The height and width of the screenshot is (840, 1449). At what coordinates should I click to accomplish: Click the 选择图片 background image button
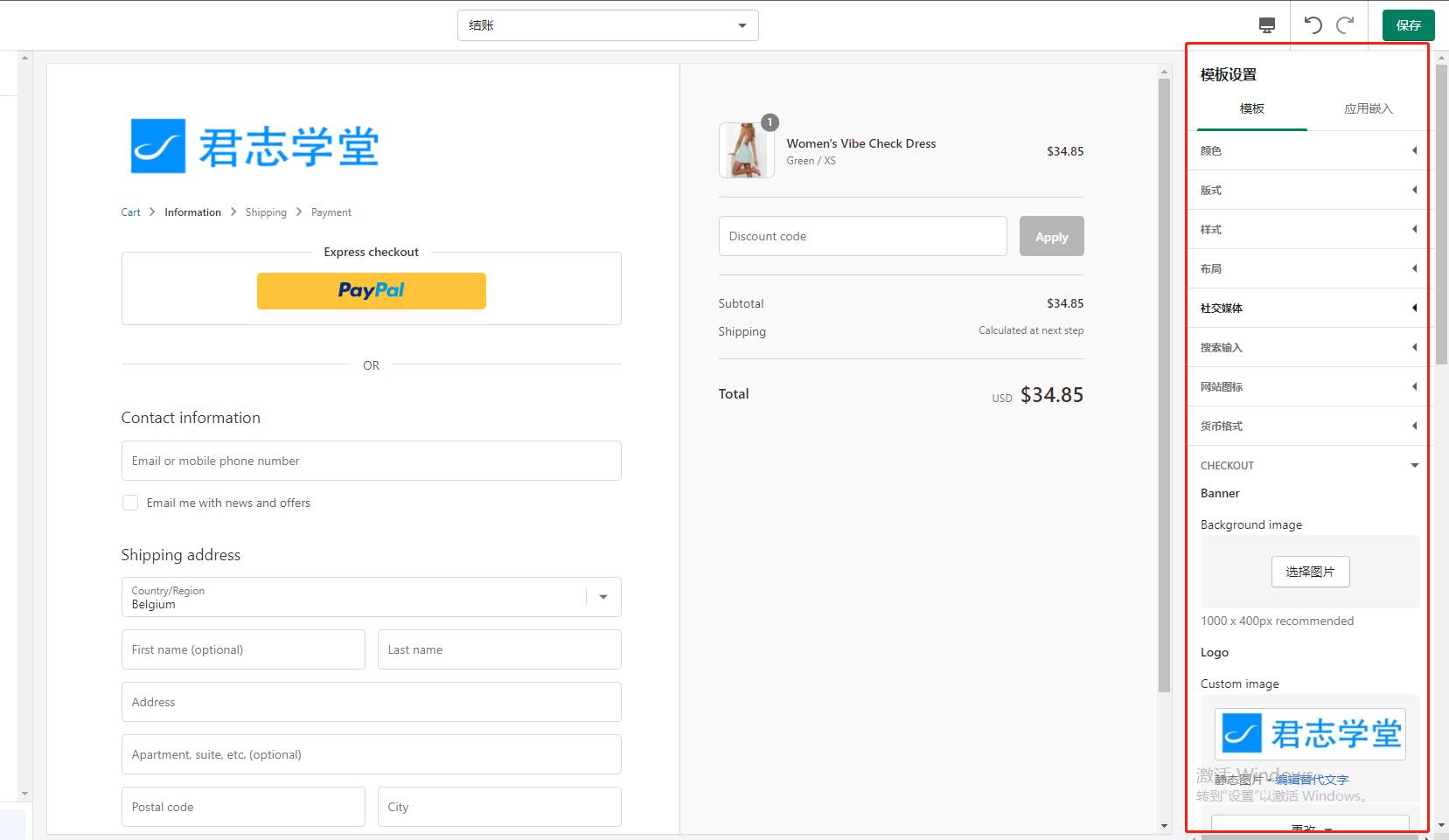click(1310, 572)
